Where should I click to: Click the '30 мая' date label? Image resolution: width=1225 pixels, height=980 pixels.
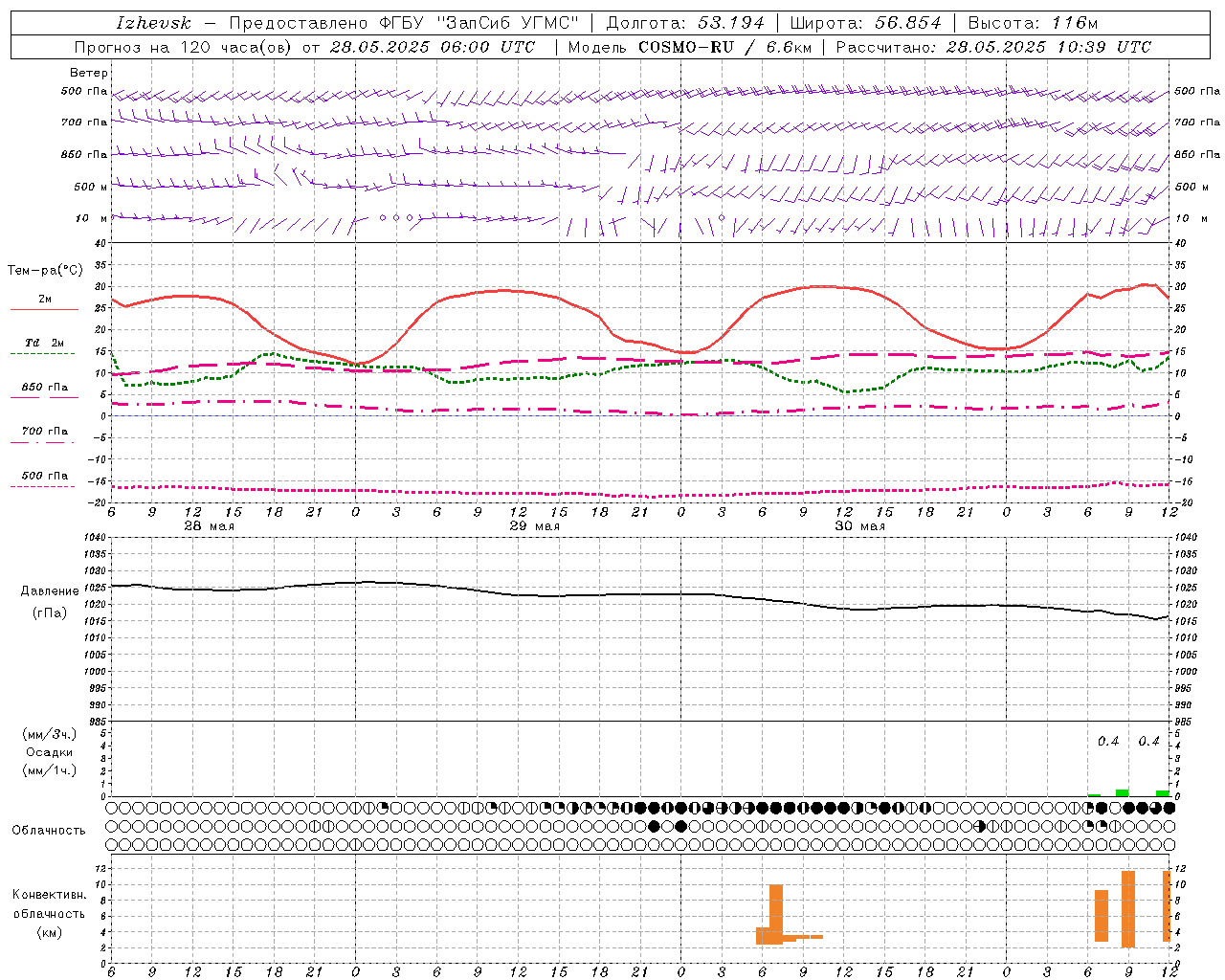(x=859, y=526)
